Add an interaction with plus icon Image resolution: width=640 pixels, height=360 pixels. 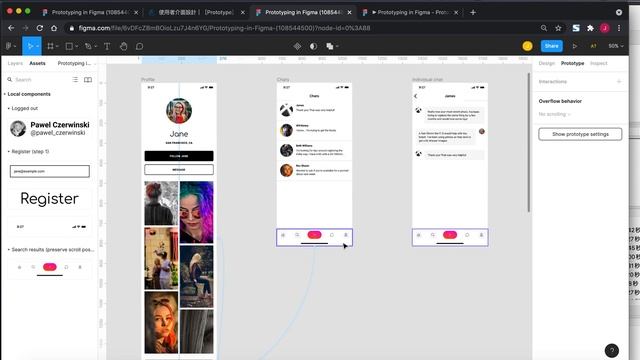(619, 82)
